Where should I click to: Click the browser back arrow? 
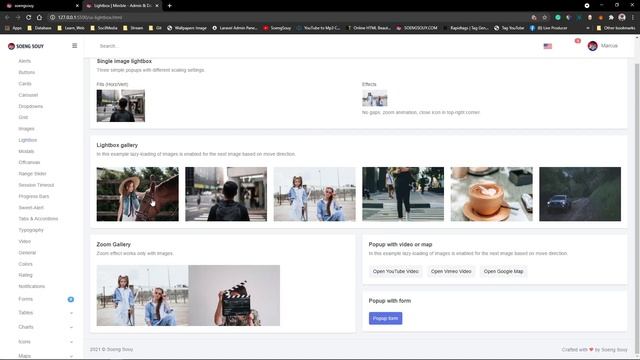click(x=7, y=17)
